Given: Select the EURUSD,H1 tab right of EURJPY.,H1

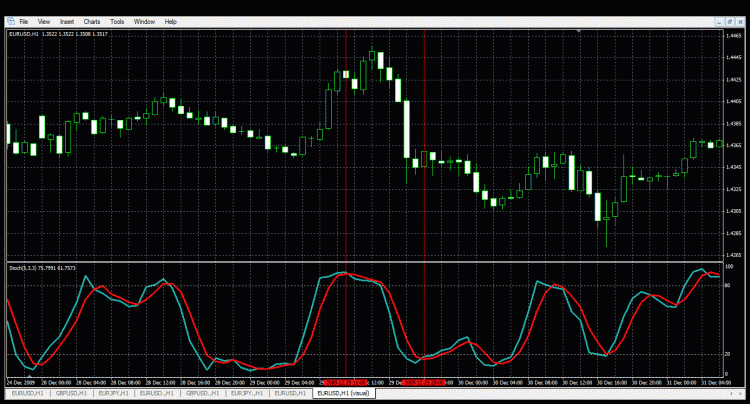Looking at the screenshot, I should 290,393.
